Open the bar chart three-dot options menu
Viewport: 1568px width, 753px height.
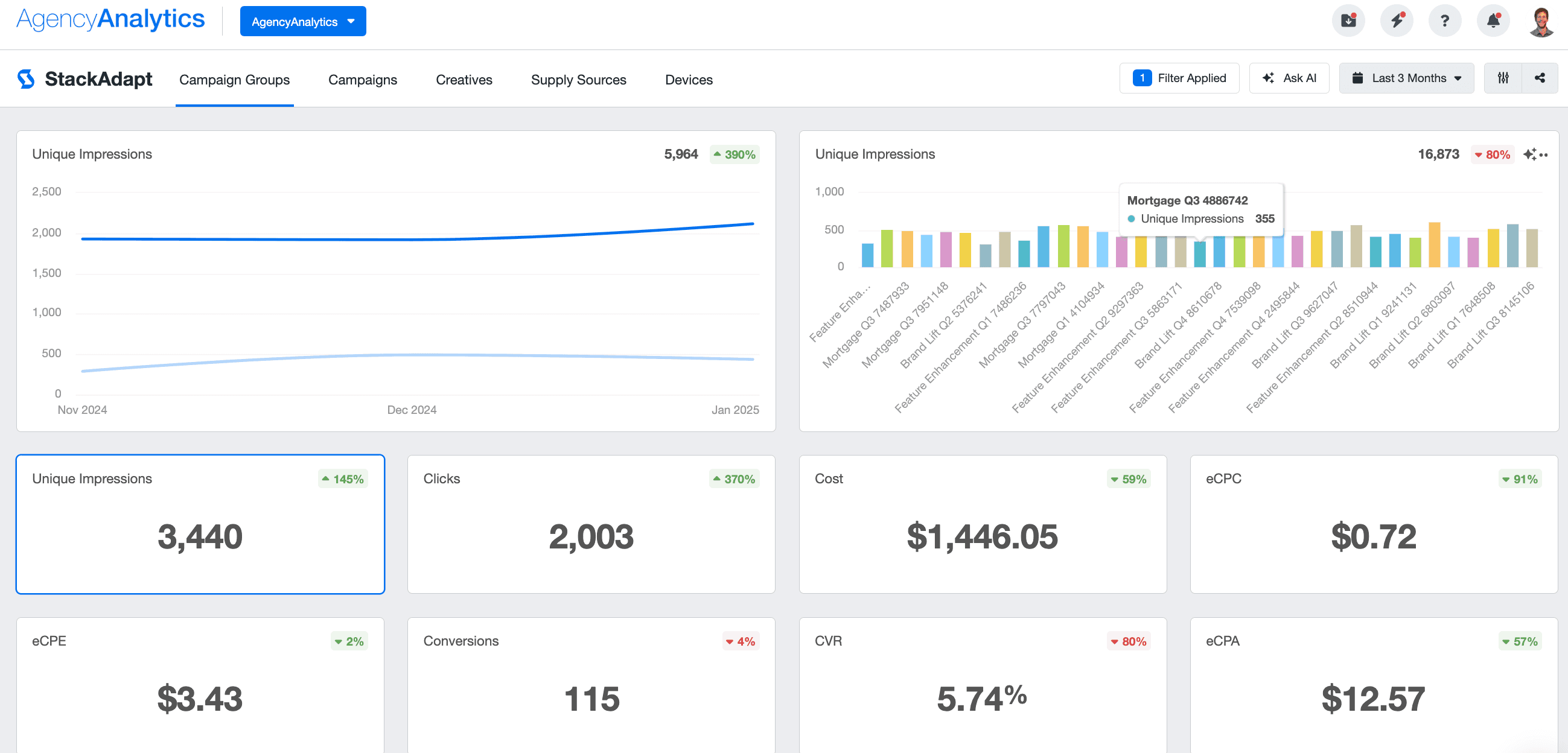[x=1544, y=154]
